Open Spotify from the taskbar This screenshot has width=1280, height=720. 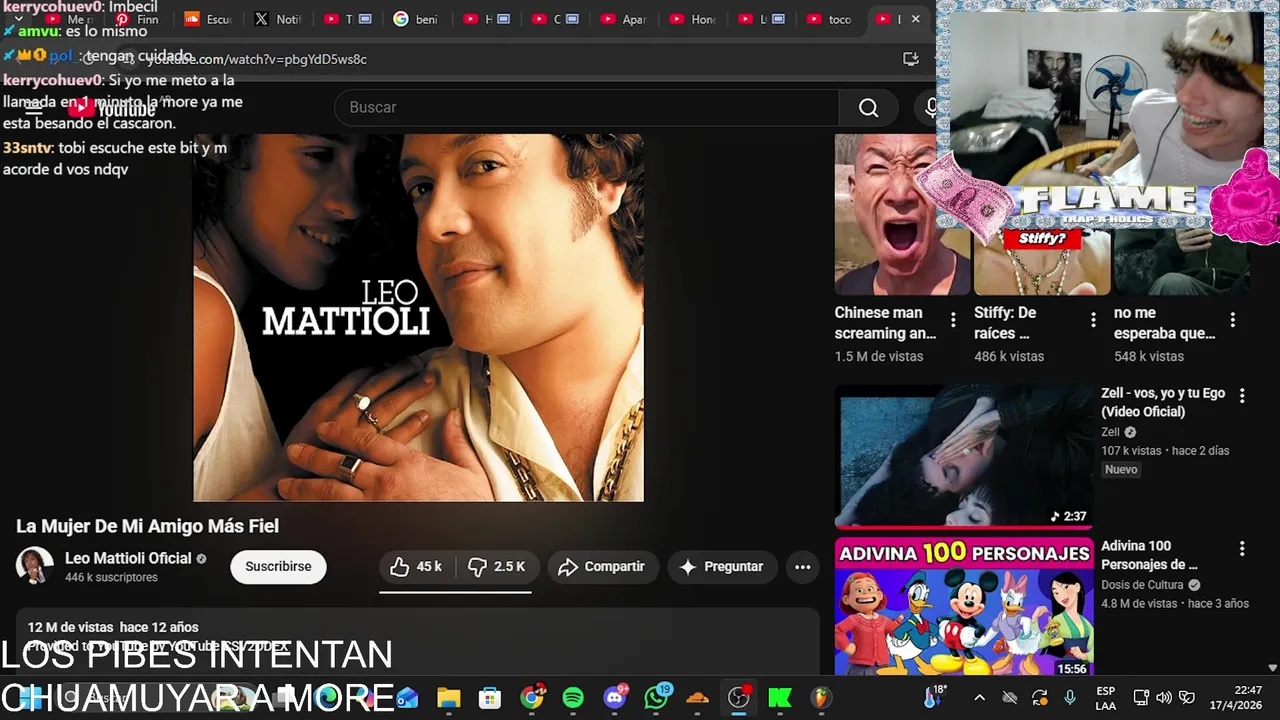tap(573, 698)
